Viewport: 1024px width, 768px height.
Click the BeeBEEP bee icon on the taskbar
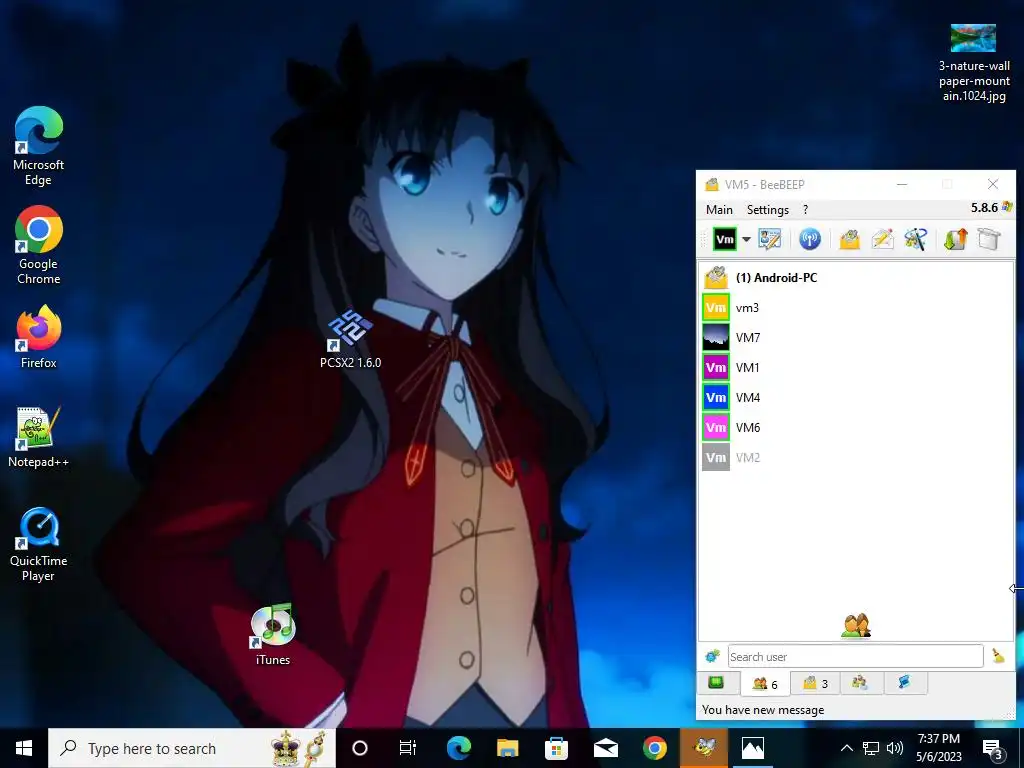(x=704, y=748)
